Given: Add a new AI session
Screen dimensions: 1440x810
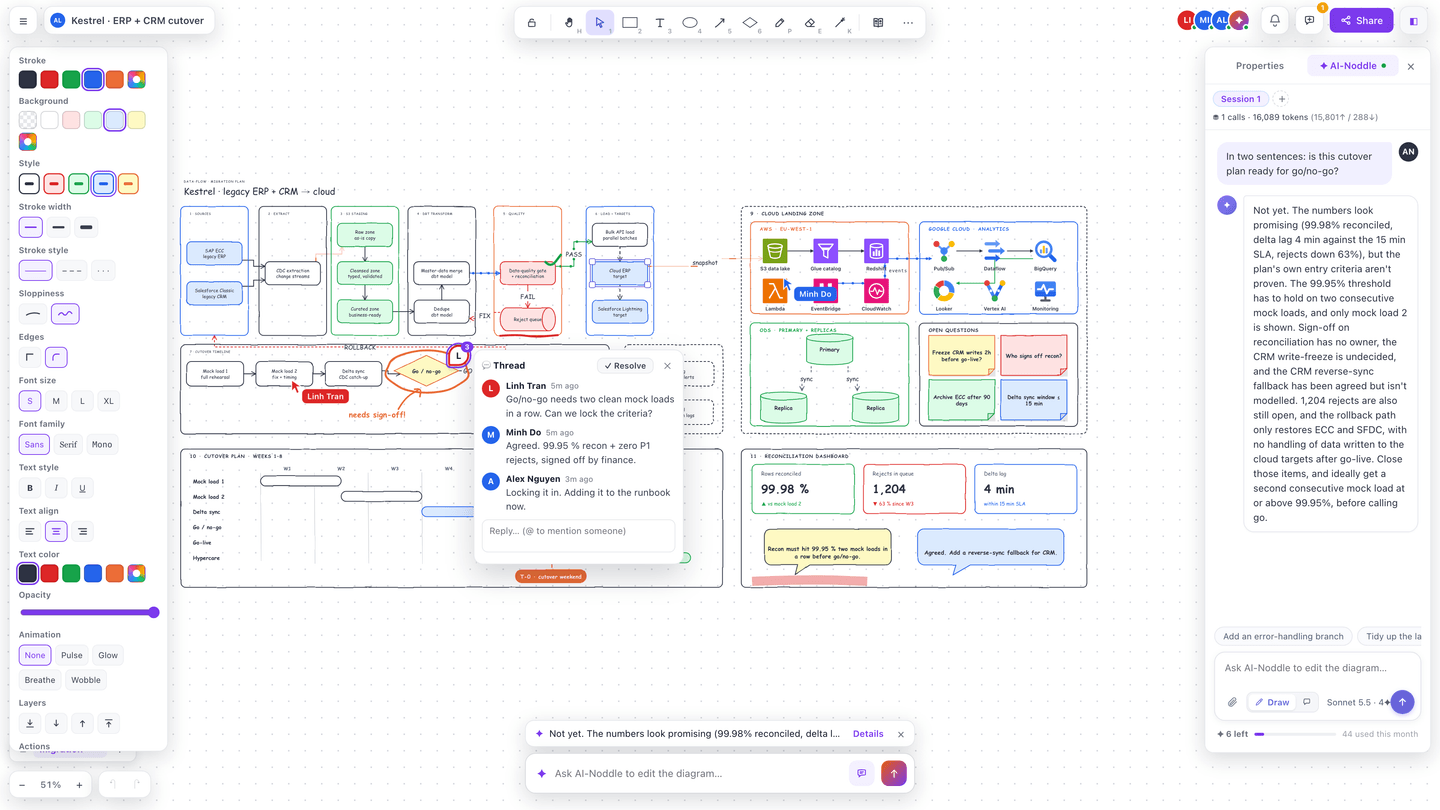Looking at the screenshot, I should (x=1282, y=99).
